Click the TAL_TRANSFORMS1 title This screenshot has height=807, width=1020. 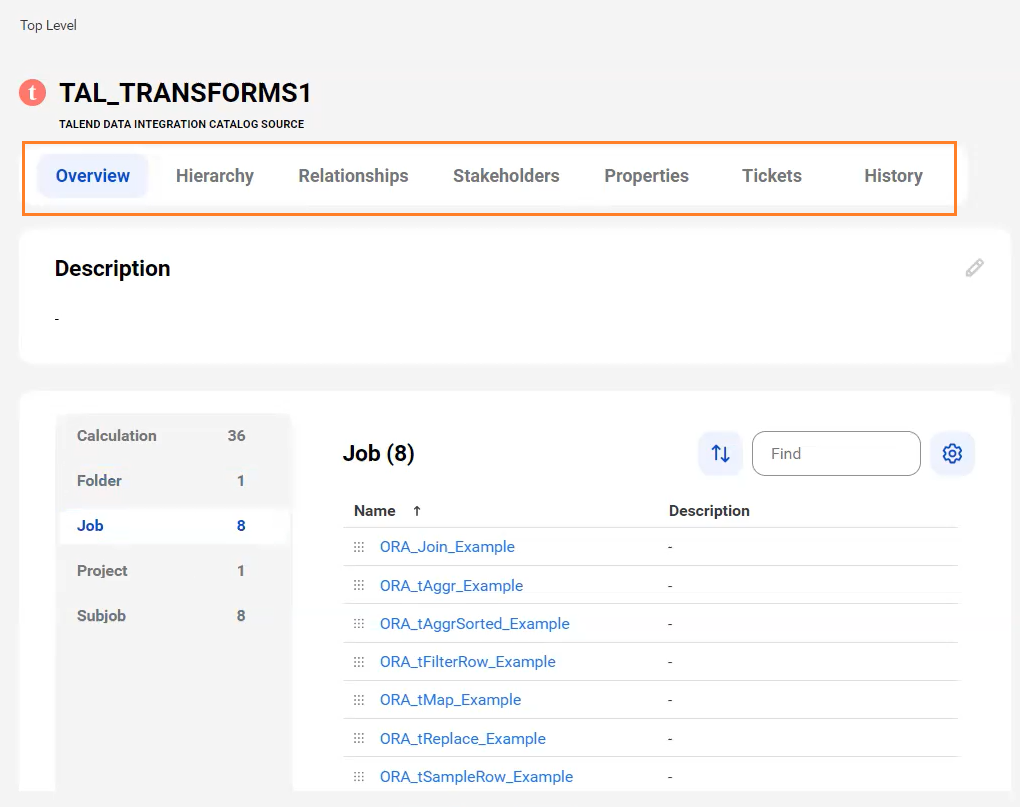pos(185,93)
